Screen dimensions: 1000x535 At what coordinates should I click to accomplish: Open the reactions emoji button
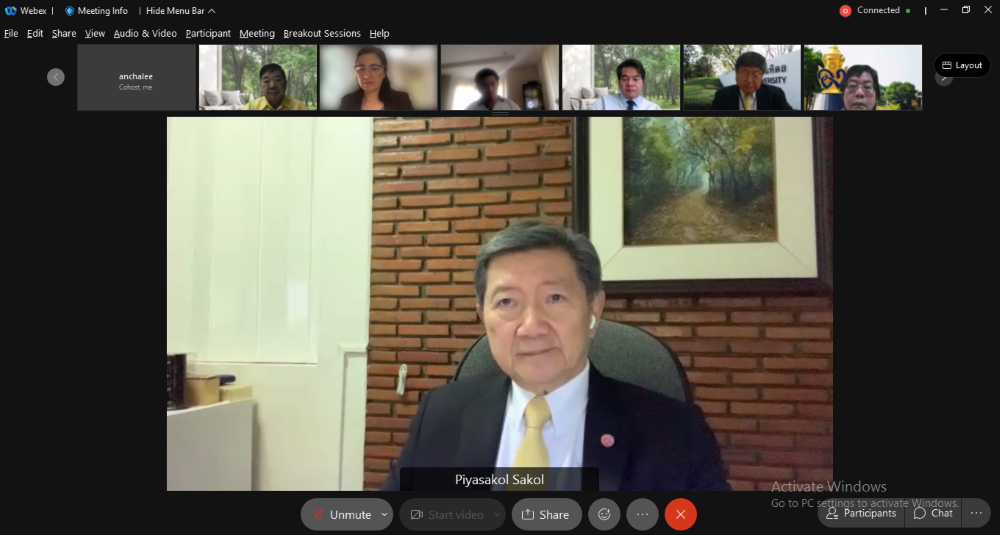[x=604, y=514]
